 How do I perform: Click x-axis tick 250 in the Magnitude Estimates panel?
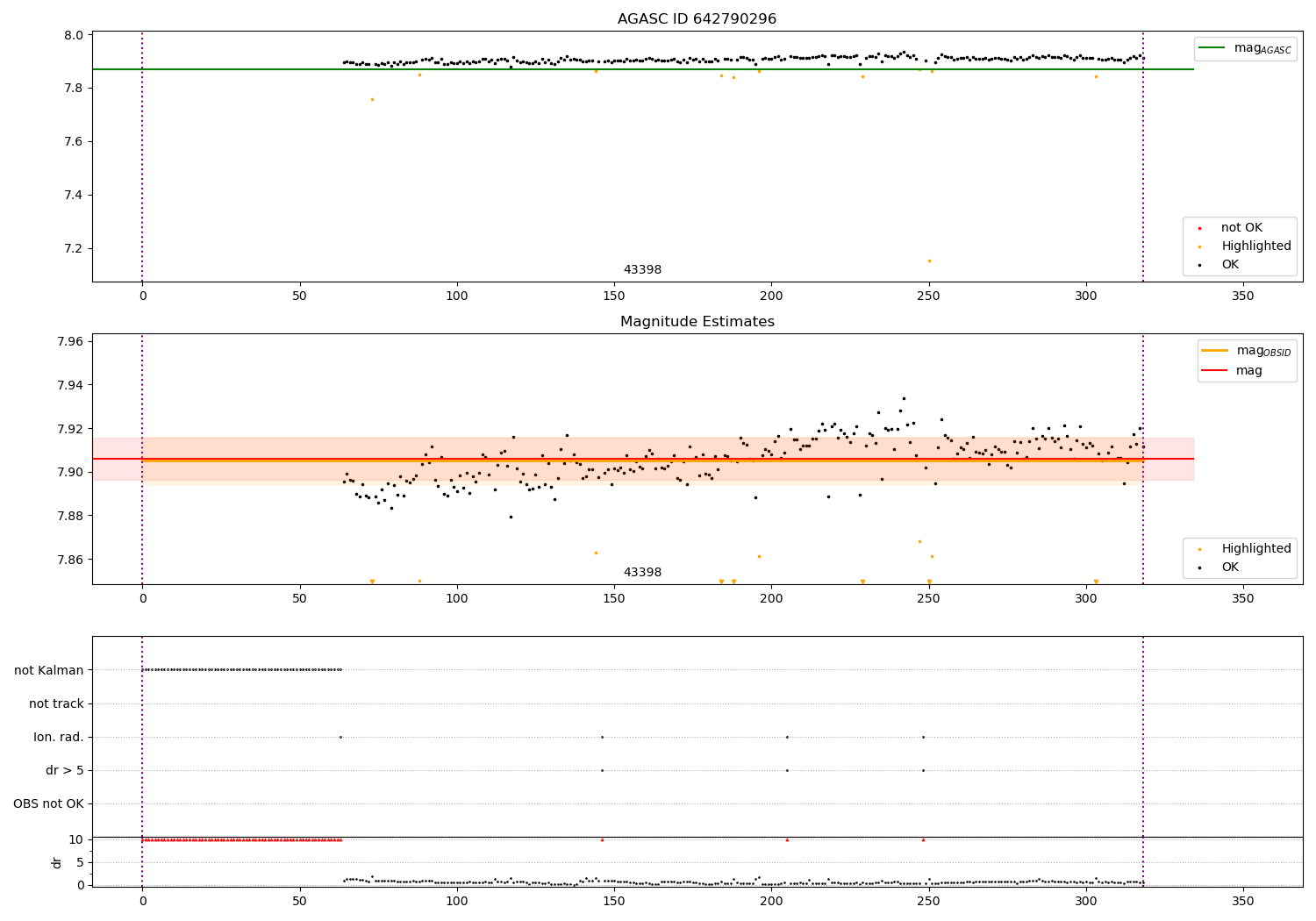(929, 599)
